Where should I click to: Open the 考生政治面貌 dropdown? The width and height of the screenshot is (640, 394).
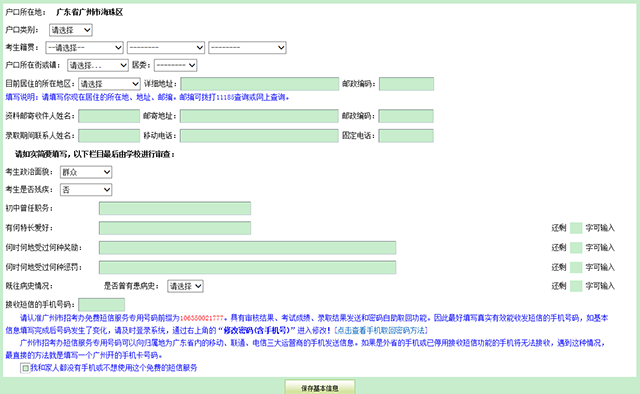tap(86, 172)
